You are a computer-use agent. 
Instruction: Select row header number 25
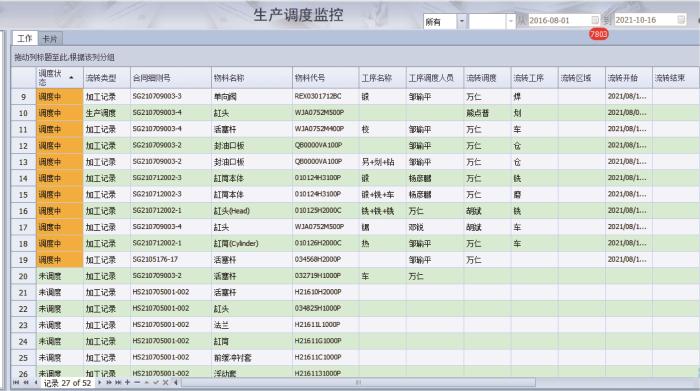(x=23, y=358)
